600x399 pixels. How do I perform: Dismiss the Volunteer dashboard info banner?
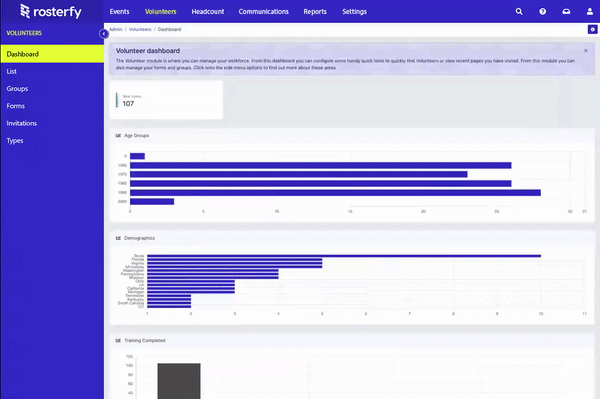pyautogui.click(x=585, y=50)
